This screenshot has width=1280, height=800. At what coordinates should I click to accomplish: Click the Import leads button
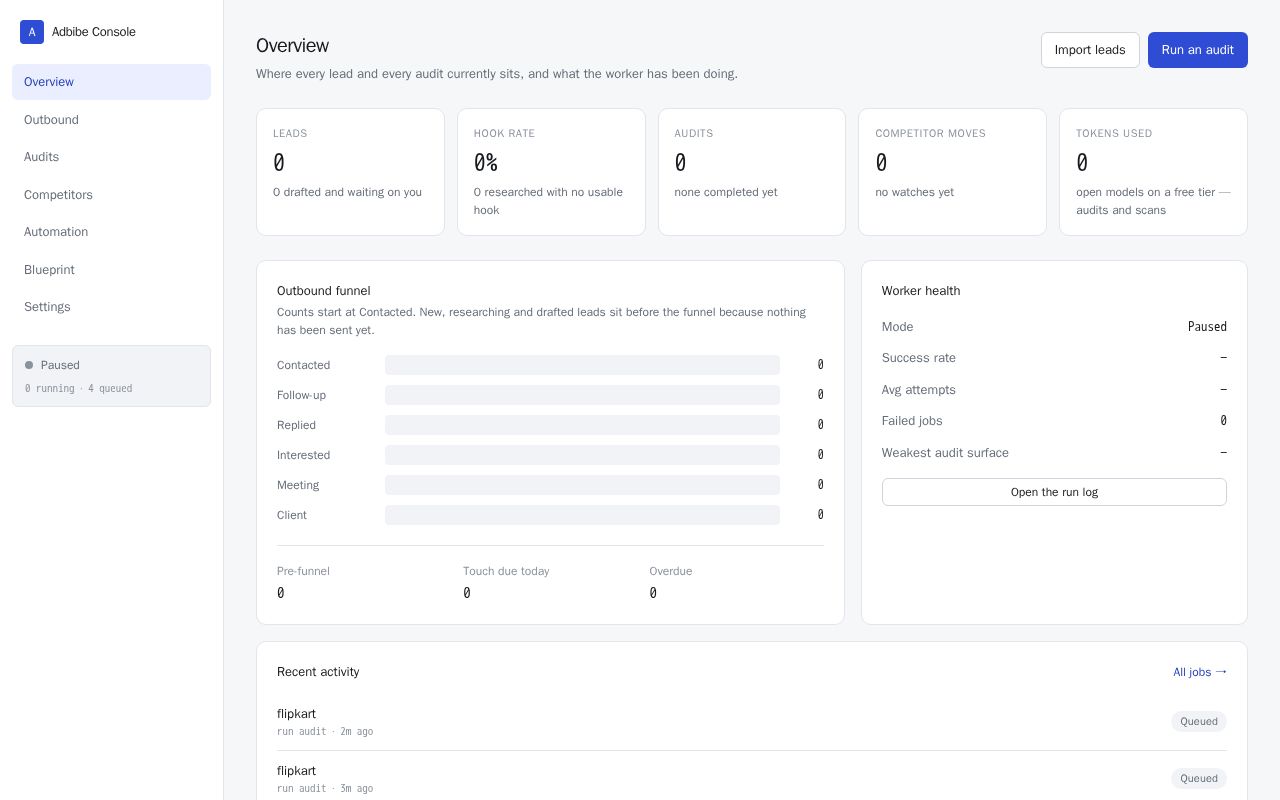1090,50
